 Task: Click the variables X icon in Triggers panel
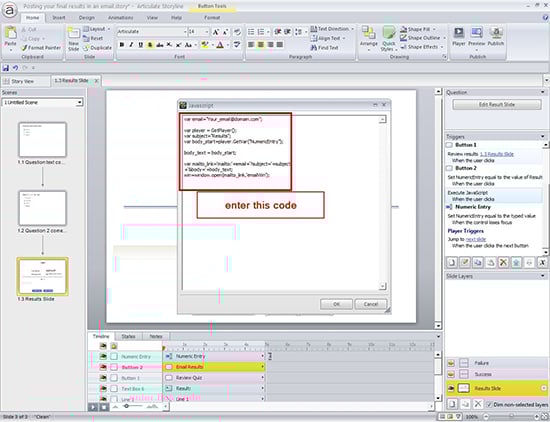[x=542, y=262]
